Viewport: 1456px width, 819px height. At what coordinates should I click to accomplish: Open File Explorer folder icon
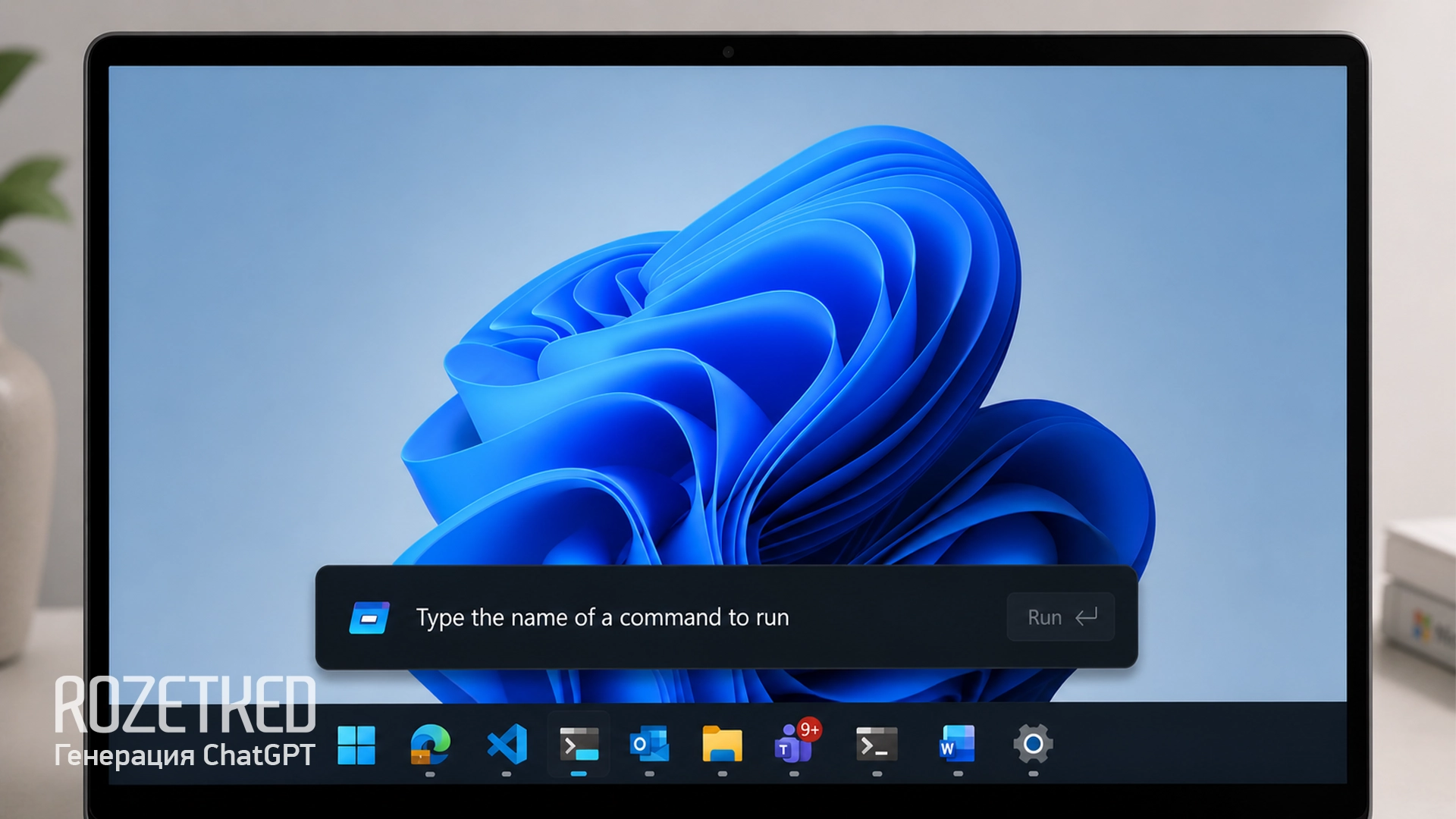coord(722,744)
